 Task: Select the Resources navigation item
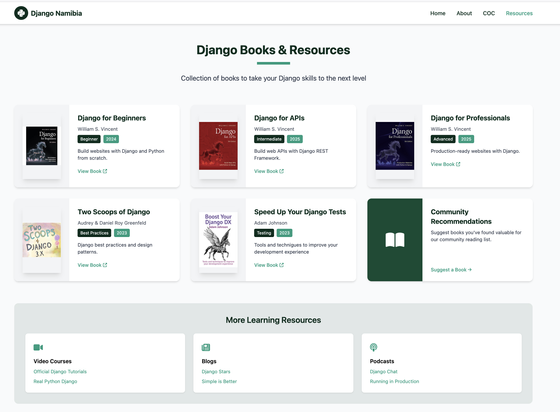coord(519,13)
